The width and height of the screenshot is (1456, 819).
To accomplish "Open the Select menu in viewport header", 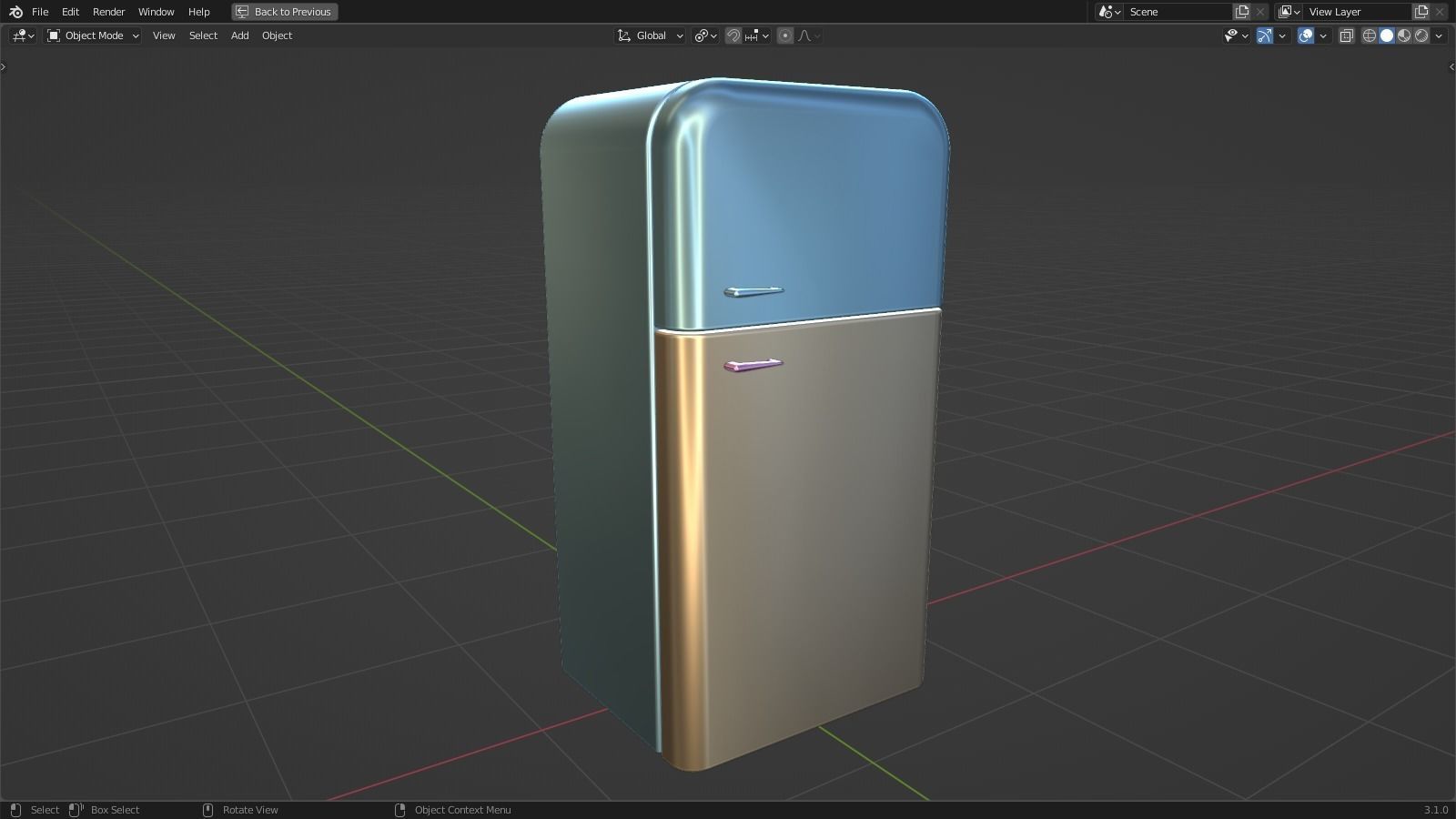I will (x=203, y=35).
